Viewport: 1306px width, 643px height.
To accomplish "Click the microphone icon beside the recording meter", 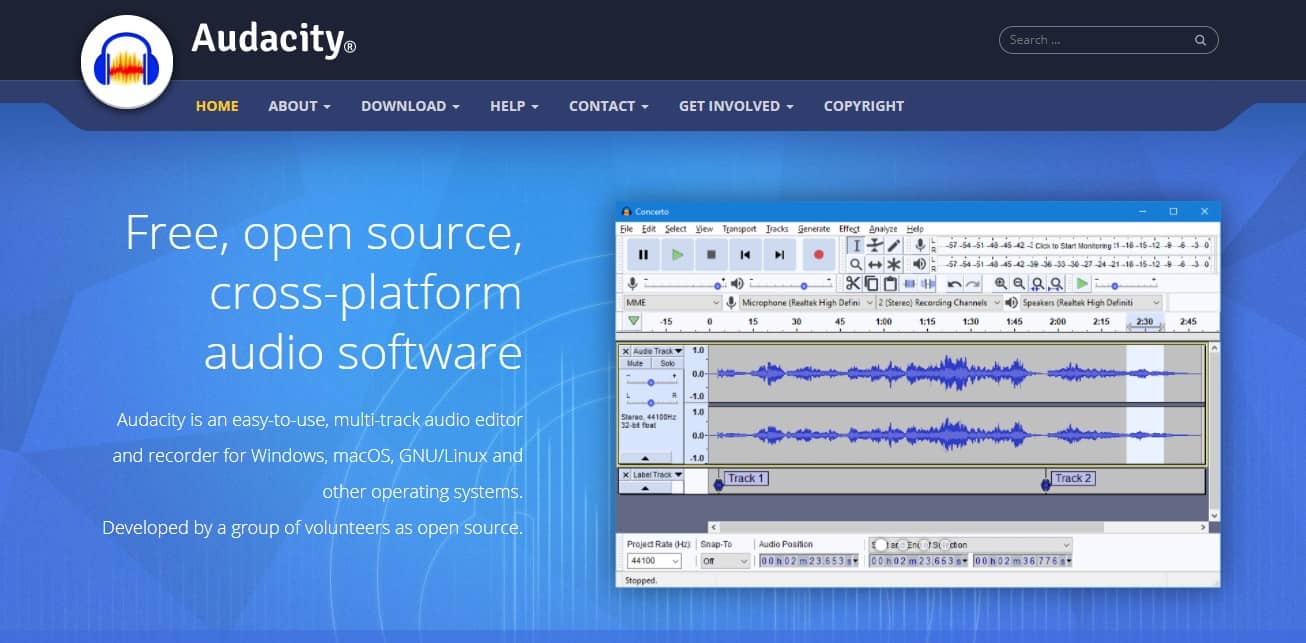I will tap(920, 246).
